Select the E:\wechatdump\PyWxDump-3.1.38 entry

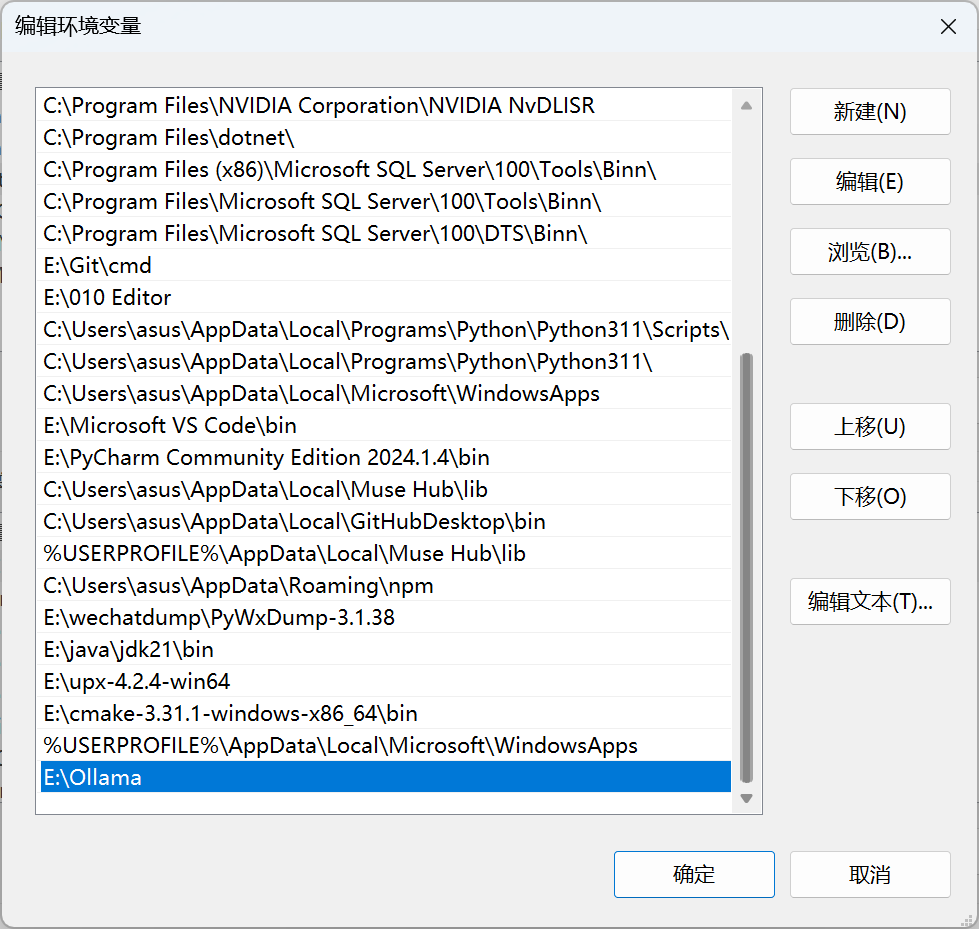pyautogui.click(x=386, y=617)
